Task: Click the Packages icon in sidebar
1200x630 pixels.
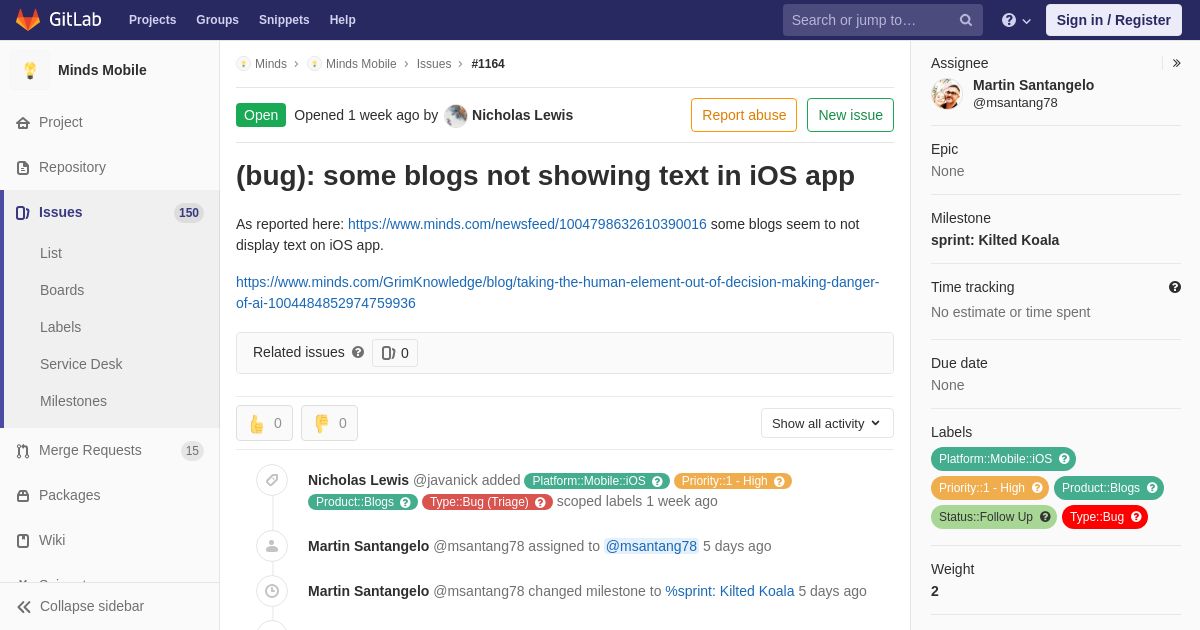Action: click(23, 496)
